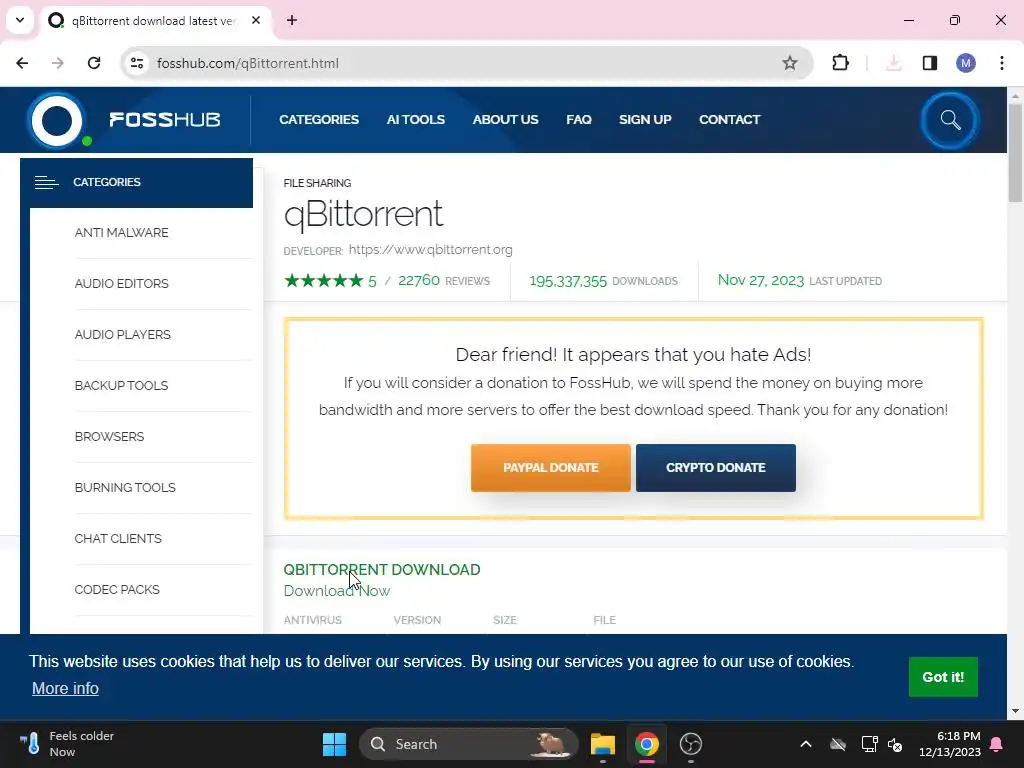Reload the page
Viewport: 1024px width, 768px height.
pos(94,63)
